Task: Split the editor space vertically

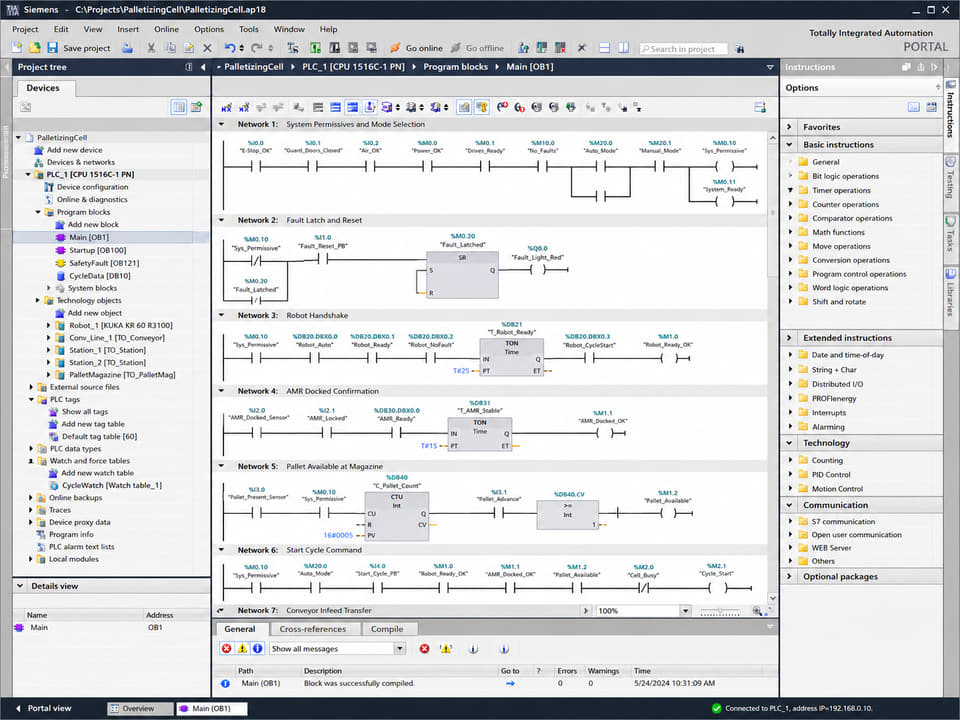Action: click(623, 48)
